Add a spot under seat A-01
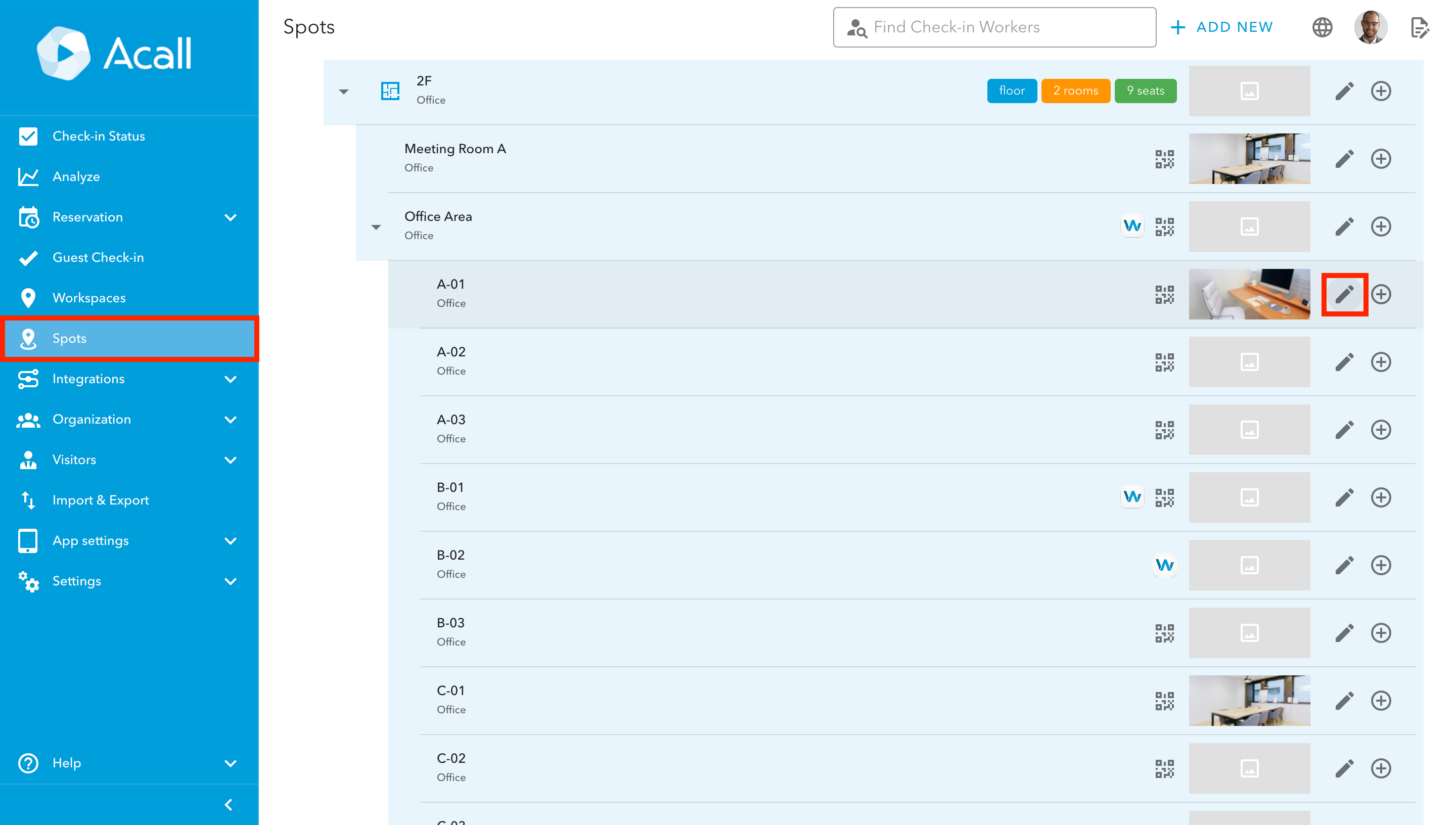1456x825 pixels. click(x=1381, y=294)
